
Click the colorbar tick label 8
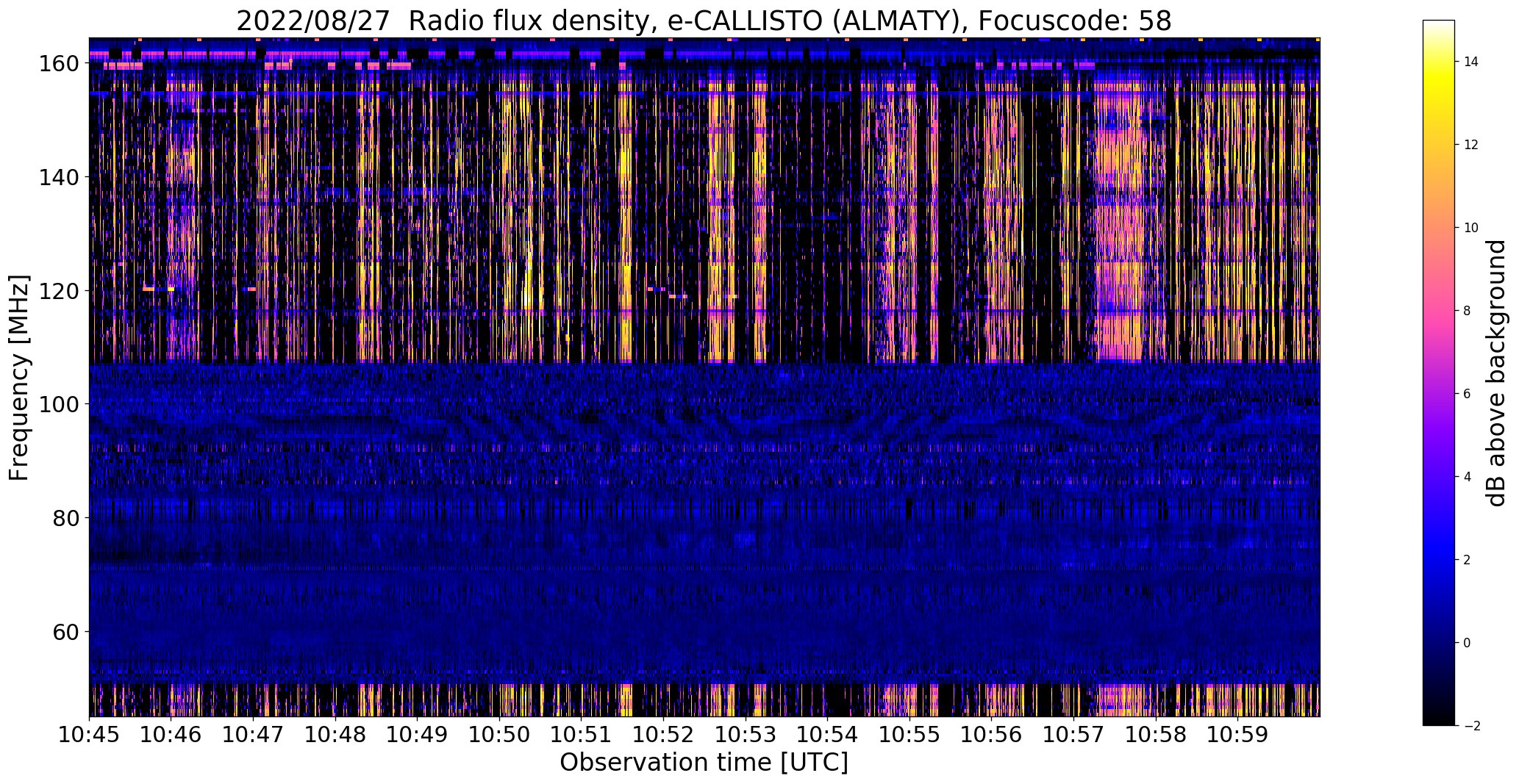pos(1468,311)
